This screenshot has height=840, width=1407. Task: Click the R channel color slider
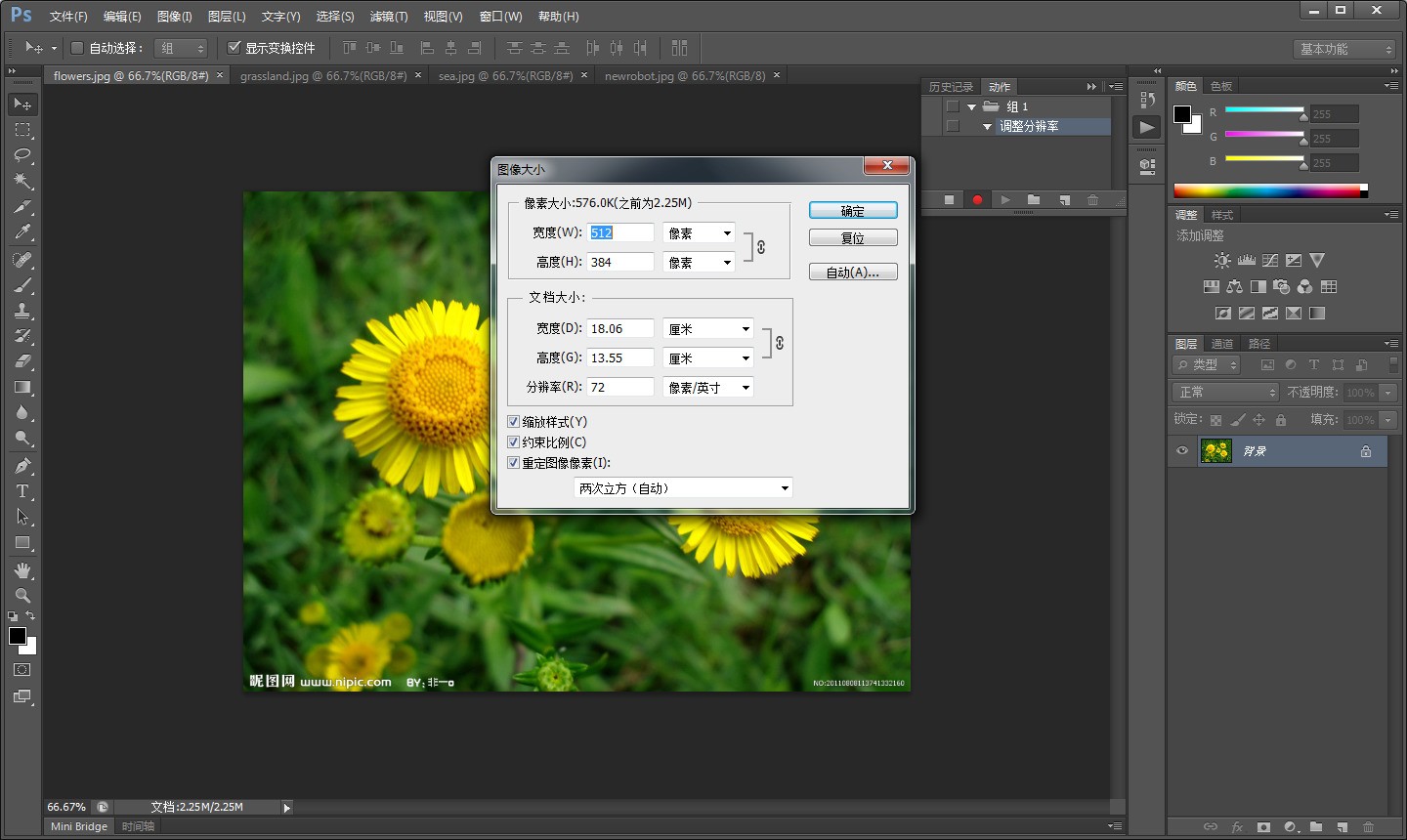1264,110
